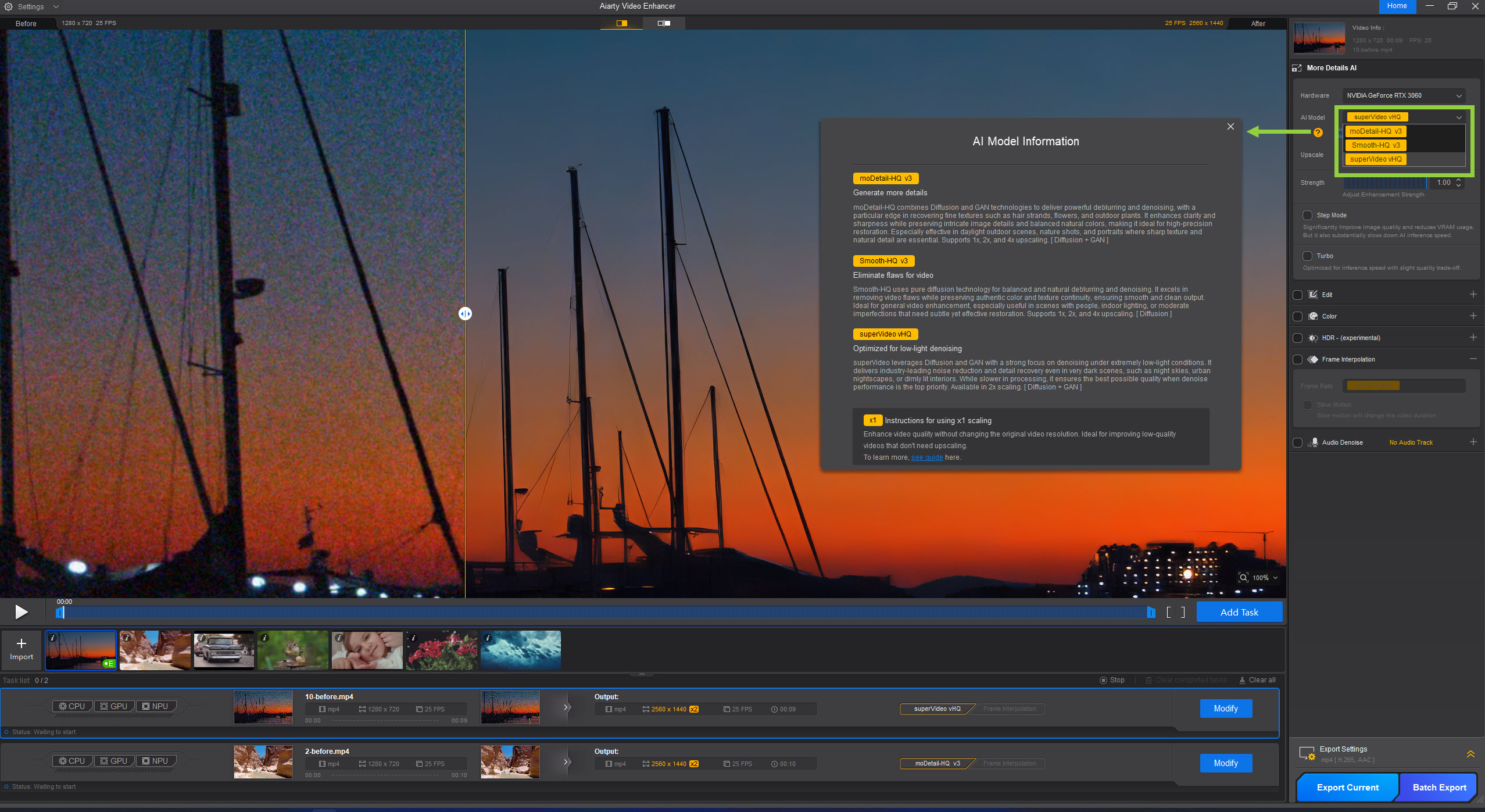The height and width of the screenshot is (812, 1485).
Task: Expand the Color section plus sign
Action: pos(1473,316)
